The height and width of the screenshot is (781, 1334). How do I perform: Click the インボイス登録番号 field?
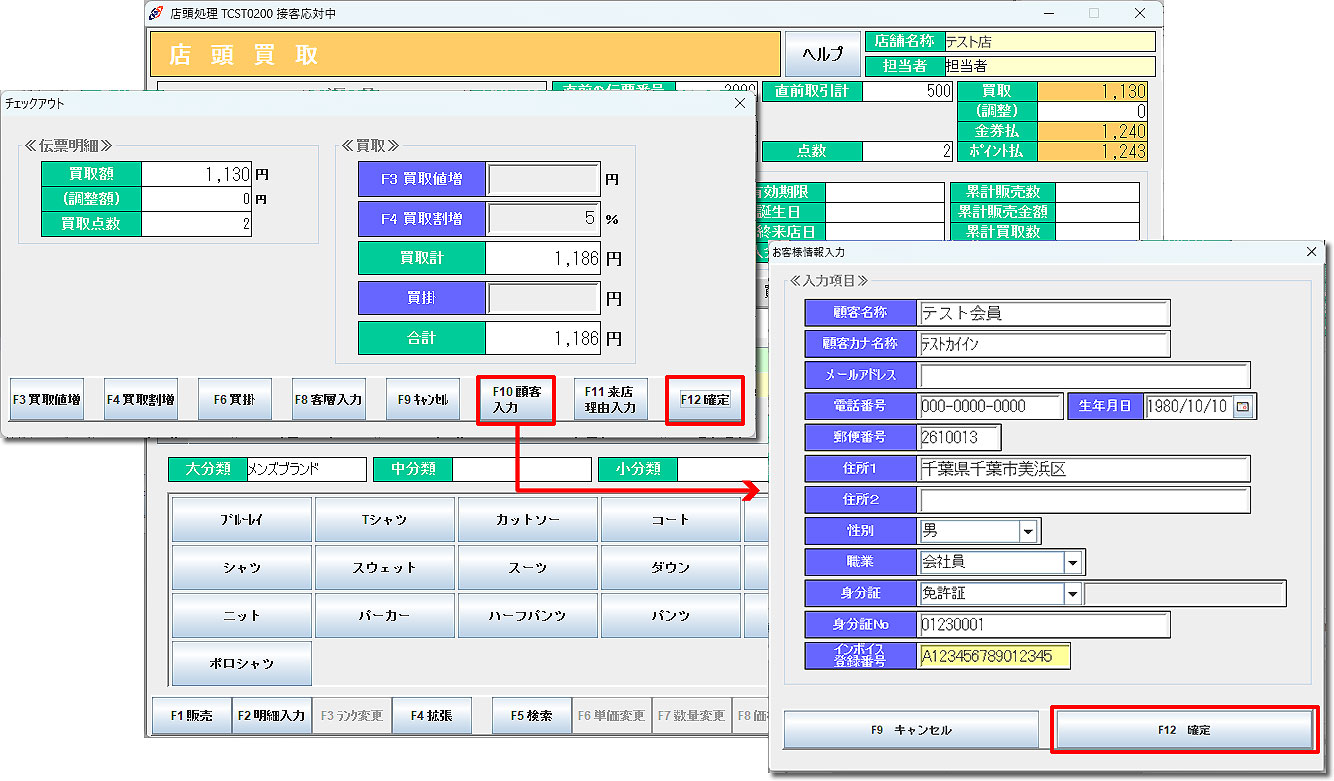(994, 656)
